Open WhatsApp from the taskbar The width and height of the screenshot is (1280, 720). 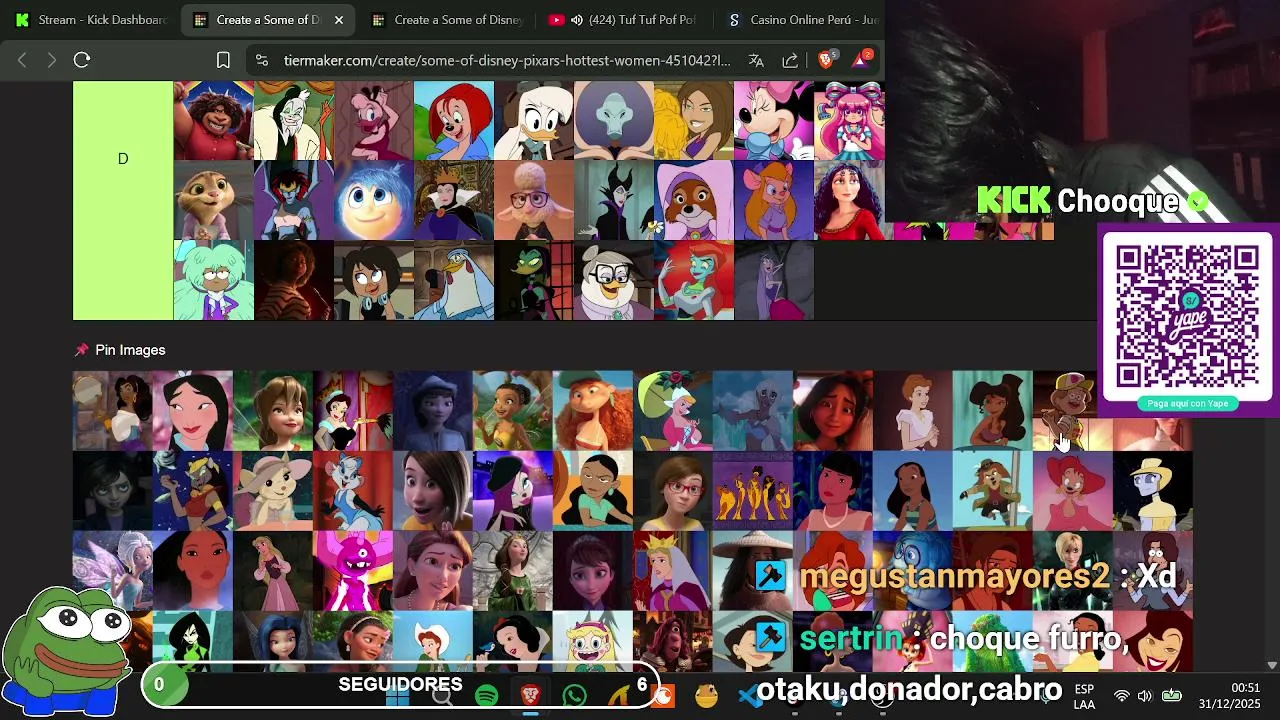(x=575, y=695)
